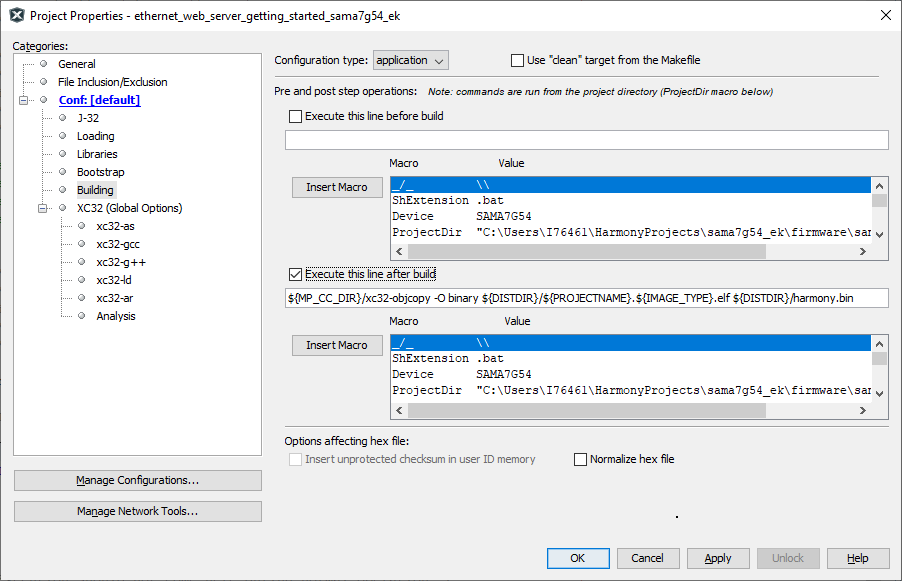Click upper macro list scroll-up arrow
The height and width of the screenshot is (581, 902).
[879, 186]
